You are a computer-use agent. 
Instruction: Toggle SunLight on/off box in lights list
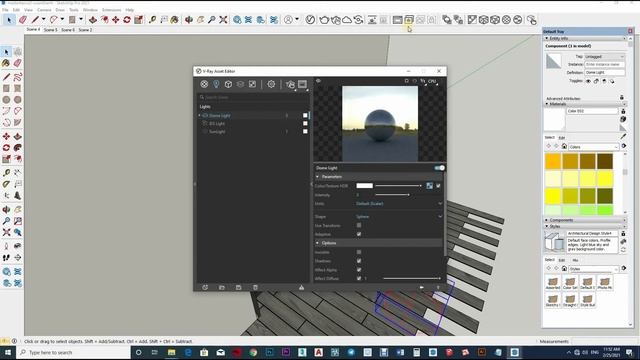click(305, 131)
